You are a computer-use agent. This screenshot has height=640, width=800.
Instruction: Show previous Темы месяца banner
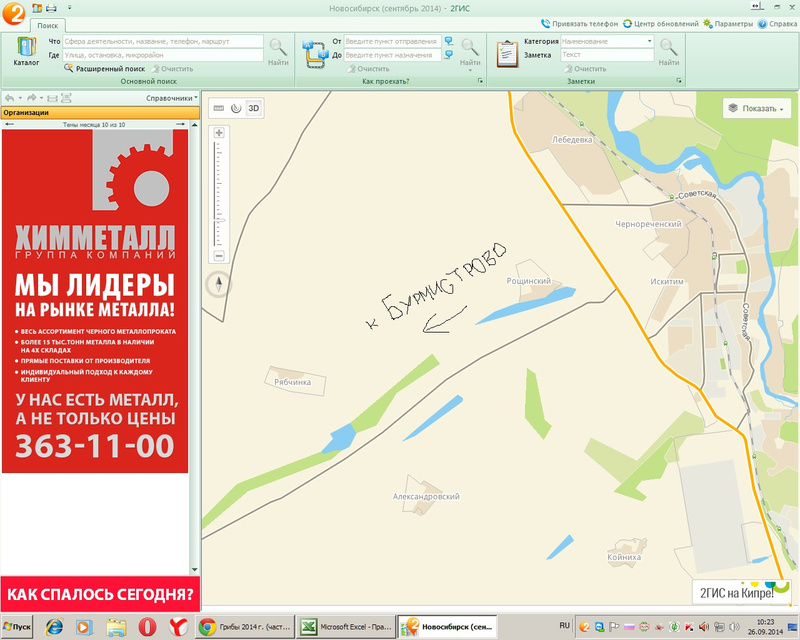pos(9,125)
